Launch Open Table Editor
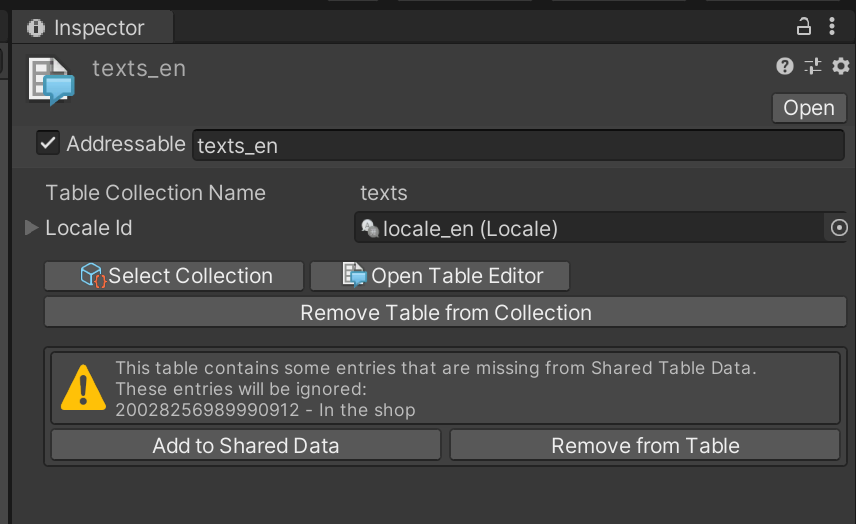856x524 pixels. (x=441, y=276)
